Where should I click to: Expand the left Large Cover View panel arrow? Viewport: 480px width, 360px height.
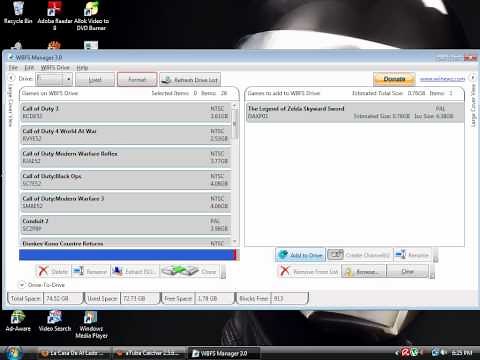tap(11, 78)
